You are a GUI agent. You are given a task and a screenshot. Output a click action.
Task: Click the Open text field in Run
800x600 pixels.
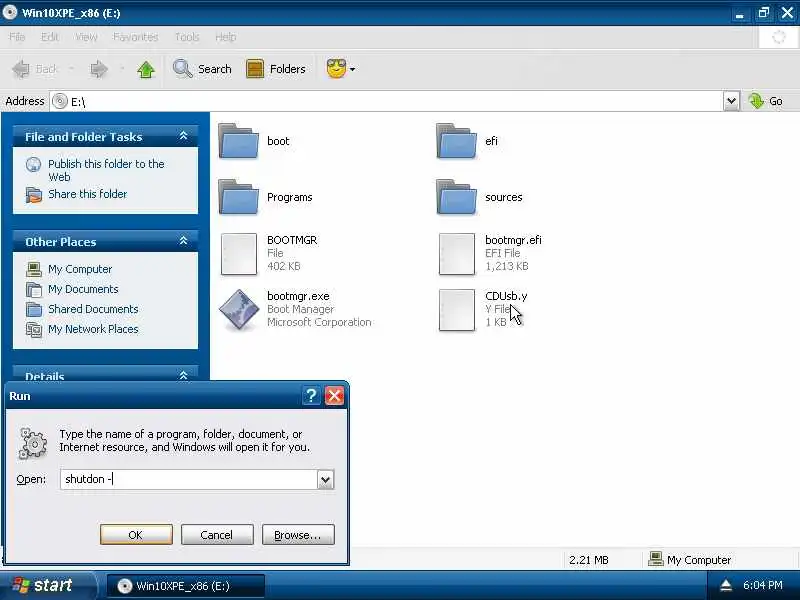(189, 479)
